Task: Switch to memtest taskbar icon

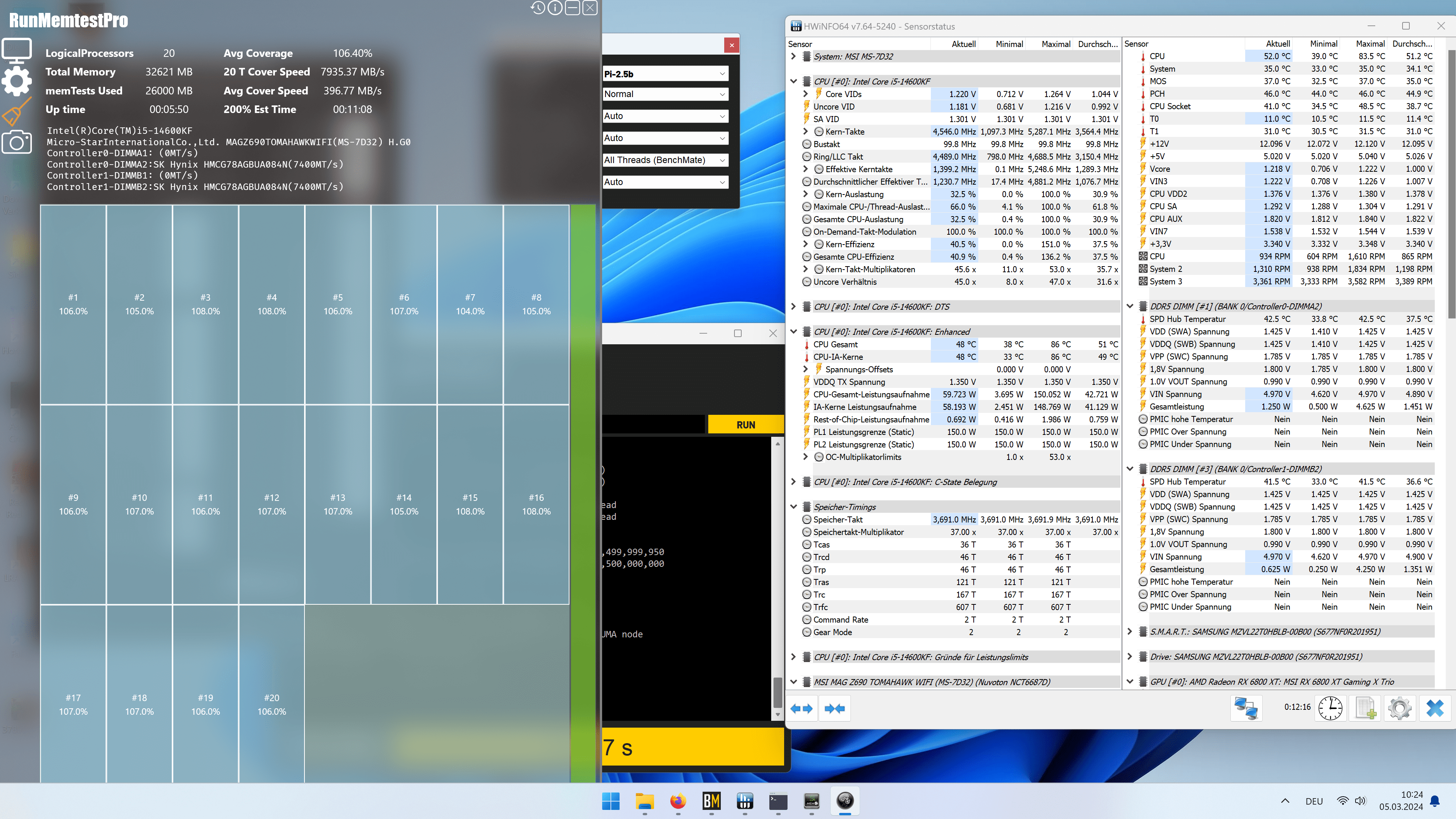Action: (x=812, y=801)
